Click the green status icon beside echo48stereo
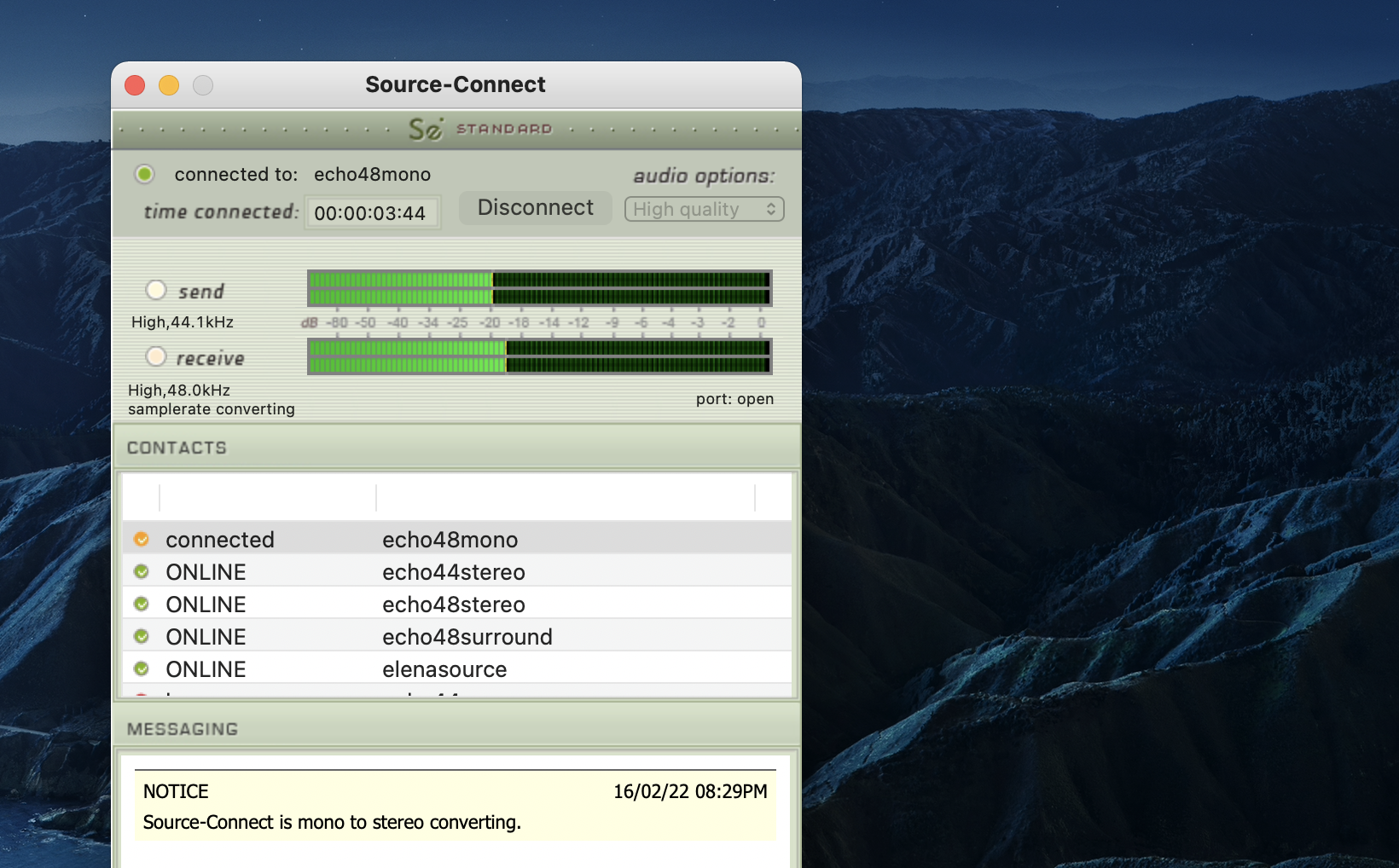 pyautogui.click(x=142, y=605)
